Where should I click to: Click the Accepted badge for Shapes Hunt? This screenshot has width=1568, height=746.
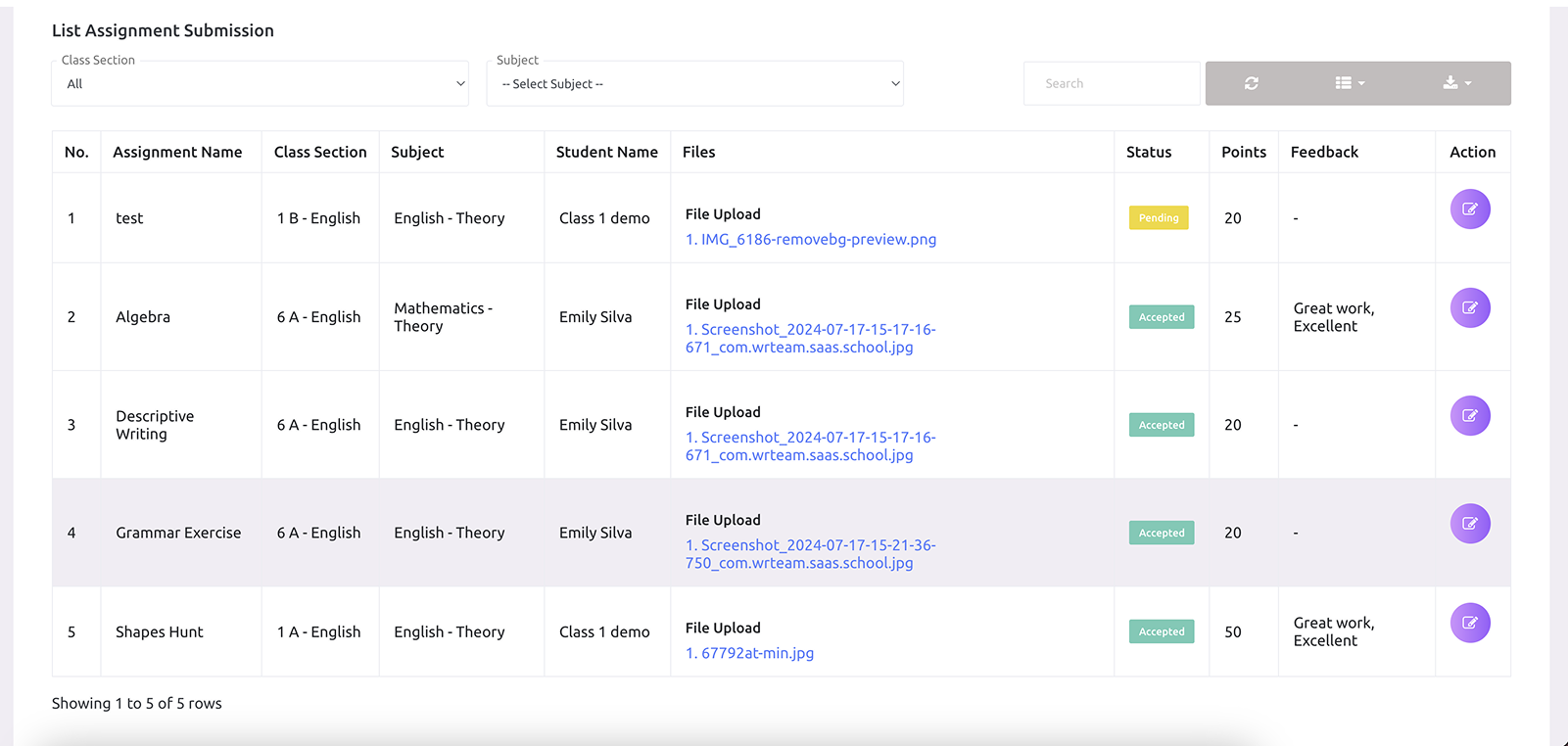1162,632
